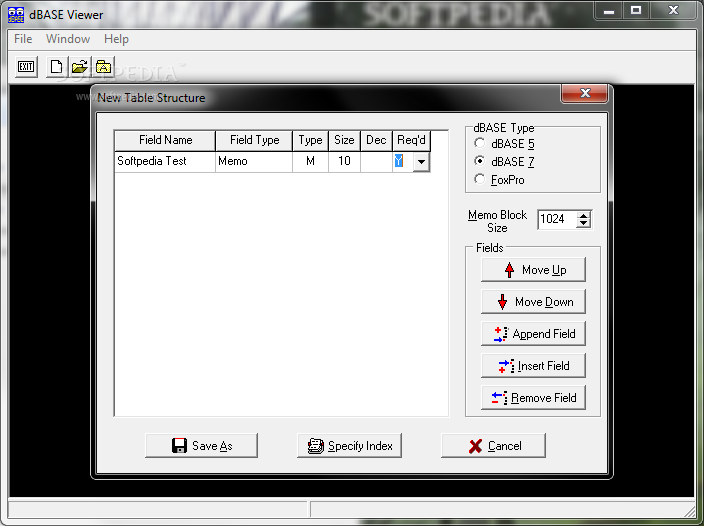This screenshot has height=526, width=704.
Task: Click the Insert Field button
Action: [x=533, y=366]
